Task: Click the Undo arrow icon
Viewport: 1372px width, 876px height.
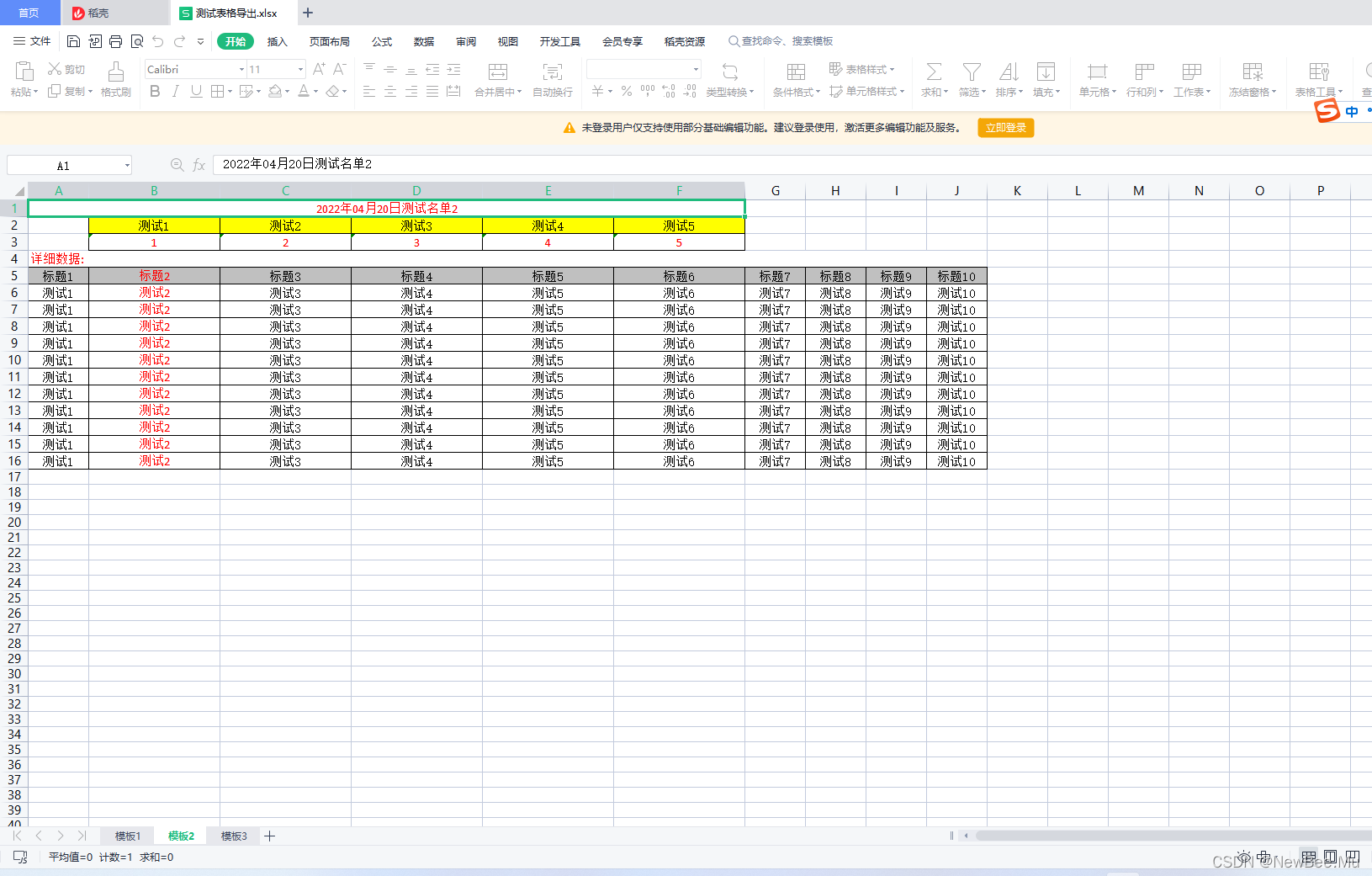Action: [x=158, y=41]
